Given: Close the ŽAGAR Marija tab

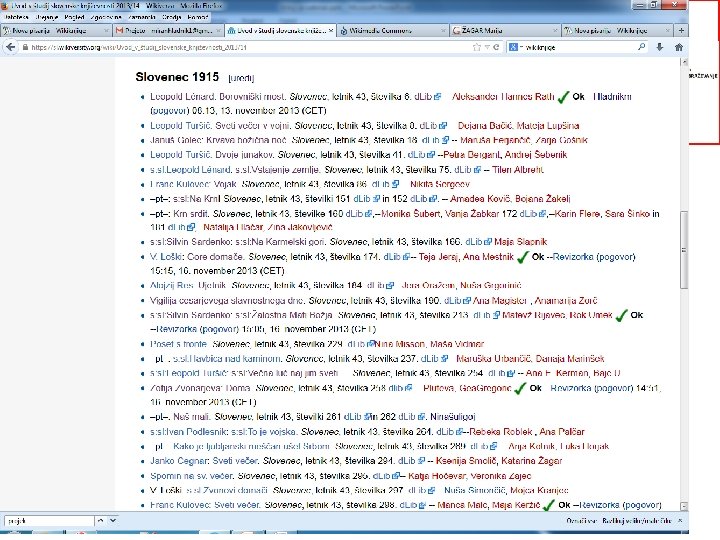Looking at the screenshot, I should click(555, 31).
